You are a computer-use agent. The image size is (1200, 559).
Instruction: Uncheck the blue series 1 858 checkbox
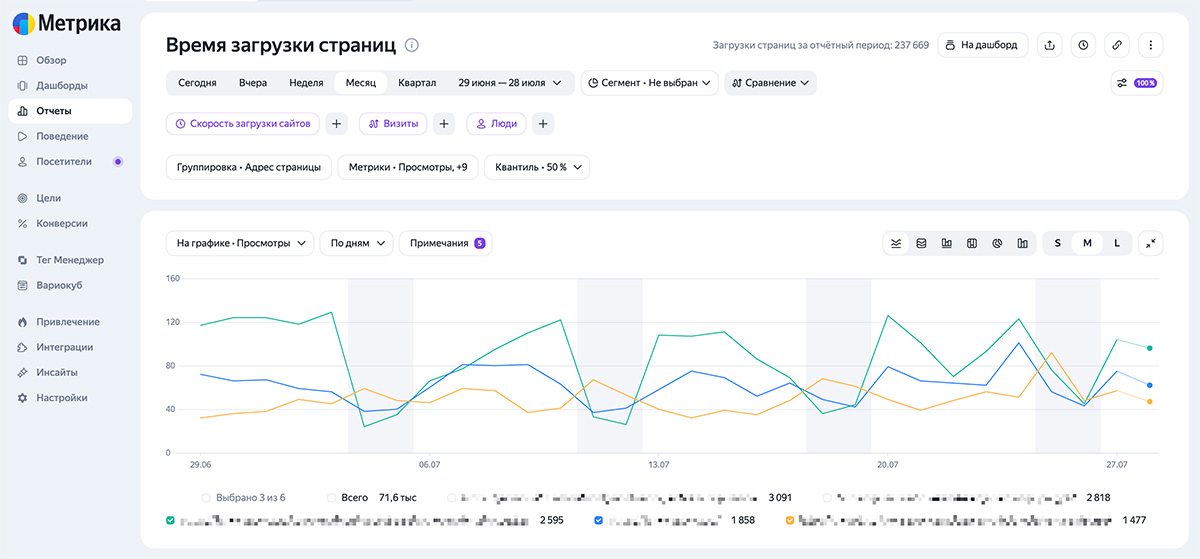(x=598, y=520)
